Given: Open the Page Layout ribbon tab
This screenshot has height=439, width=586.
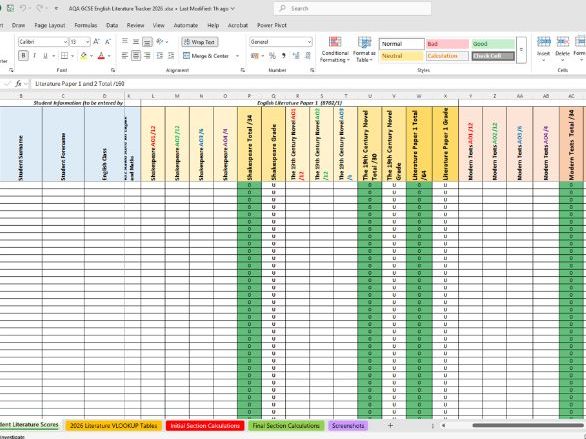Looking at the screenshot, I should pos(50,25).
